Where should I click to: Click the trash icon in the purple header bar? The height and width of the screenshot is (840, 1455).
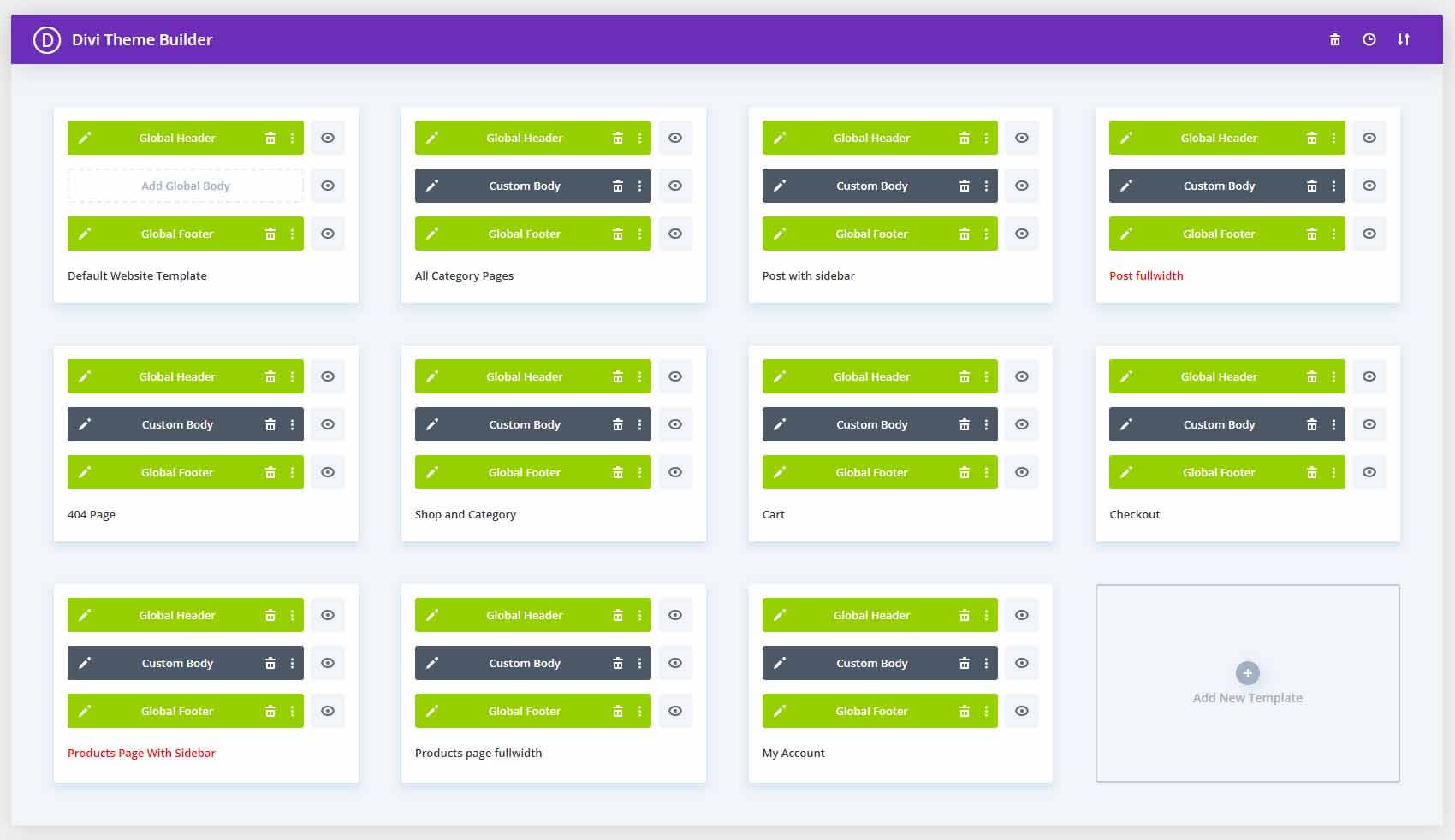click(x=1334, y=39)
